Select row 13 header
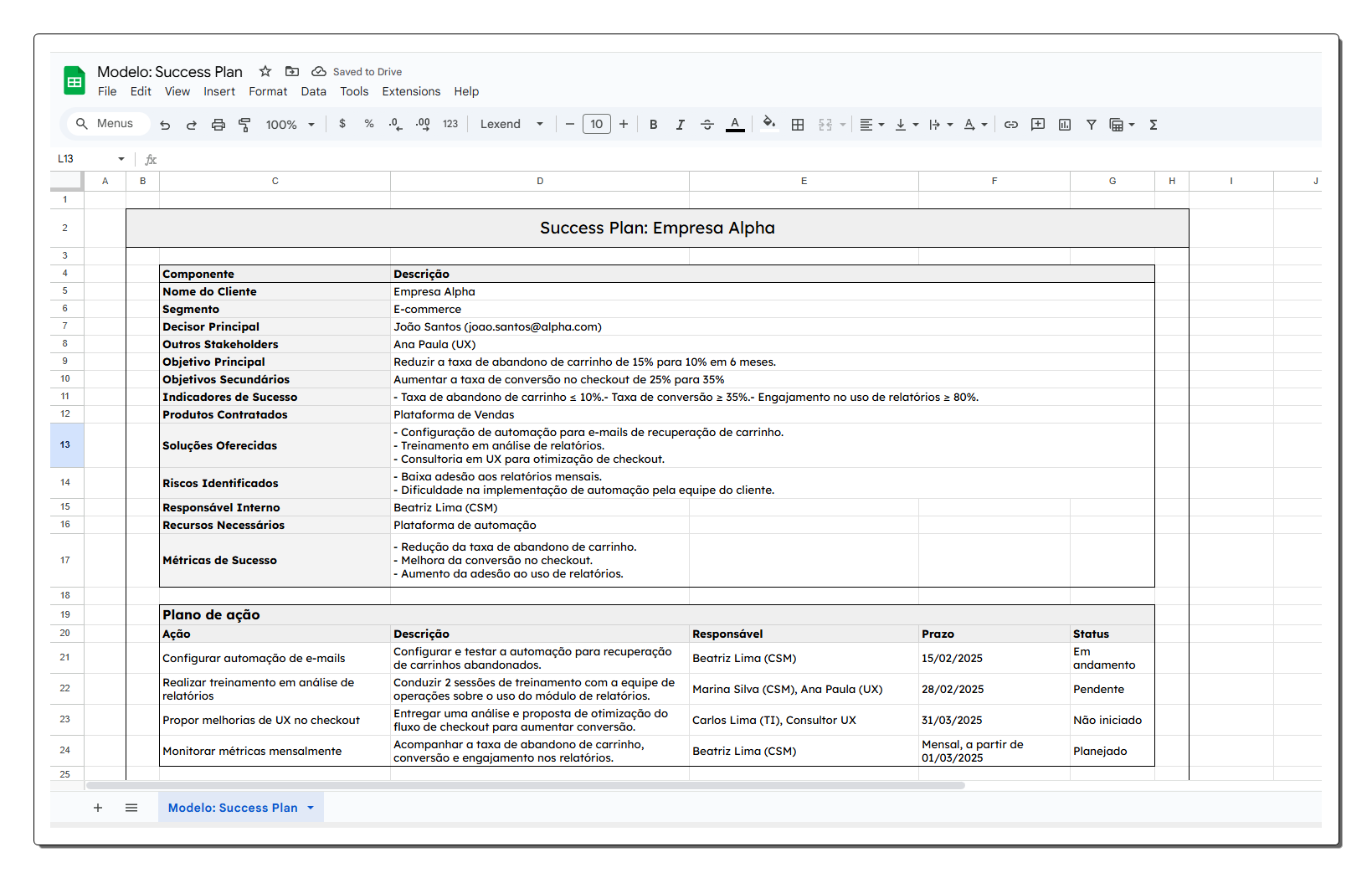 (x=65, y=444)
